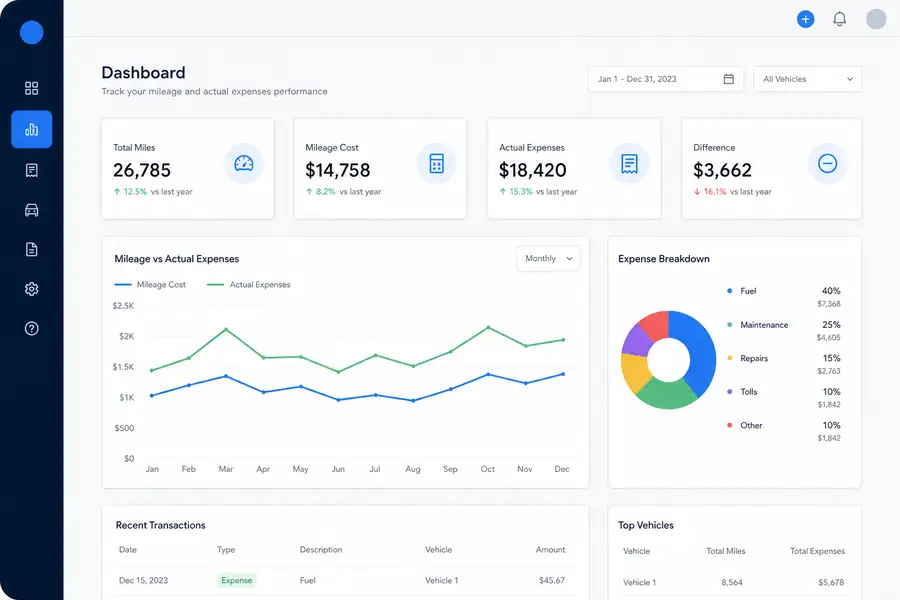Screen dimensions: 900x600
Task: Toggle the Mileage Cost legend item
Action: [x=150, y=284]
